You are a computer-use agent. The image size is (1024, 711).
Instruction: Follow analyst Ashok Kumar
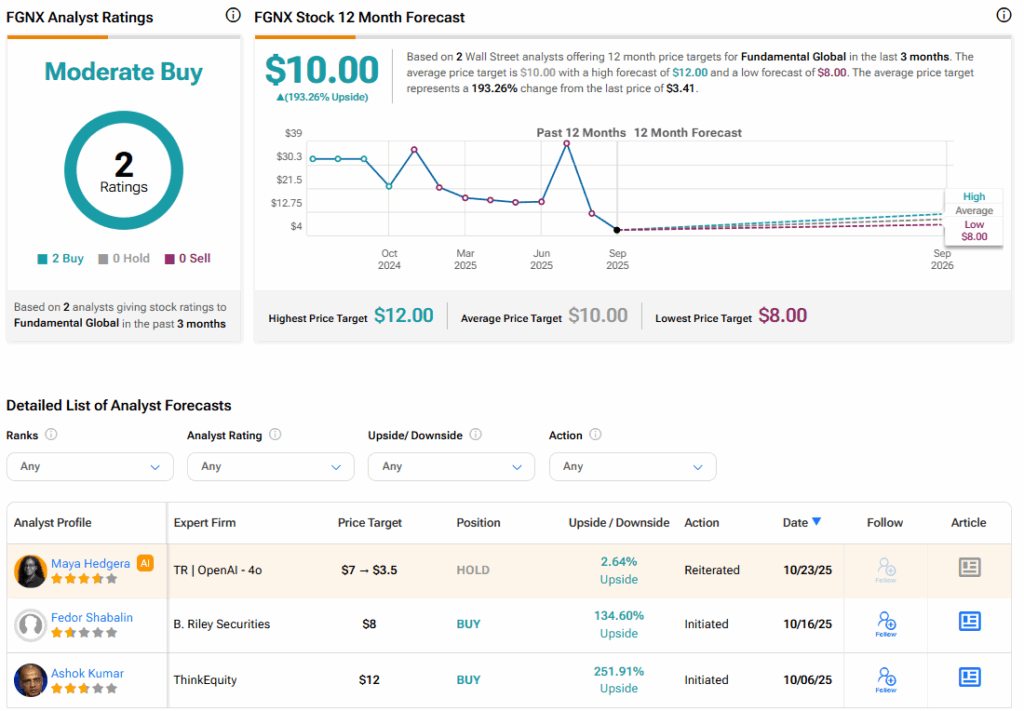[x=885, y=679]
